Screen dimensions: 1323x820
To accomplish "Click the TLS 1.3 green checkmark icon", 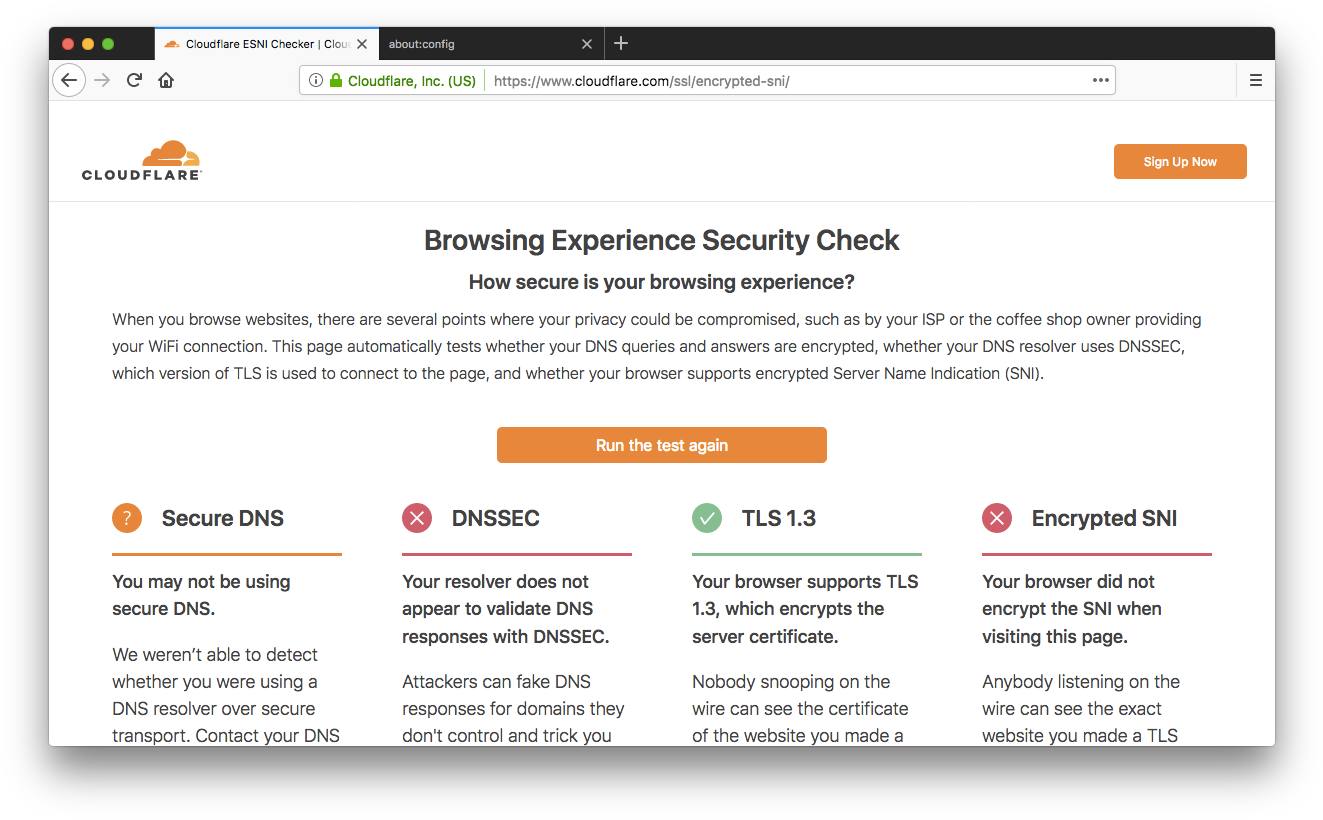I will tap(707, 518).
